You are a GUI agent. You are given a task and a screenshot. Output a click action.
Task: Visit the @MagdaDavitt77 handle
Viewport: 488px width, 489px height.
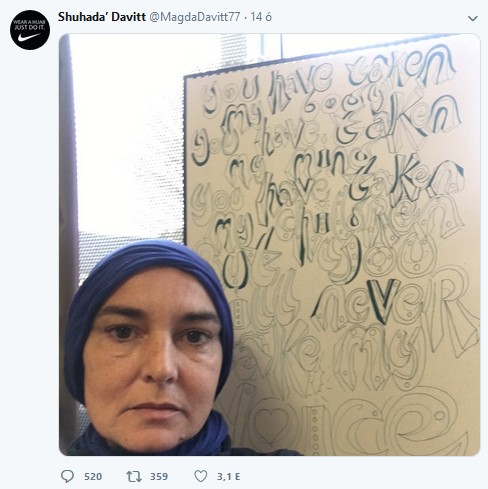(x=194, y=17)
